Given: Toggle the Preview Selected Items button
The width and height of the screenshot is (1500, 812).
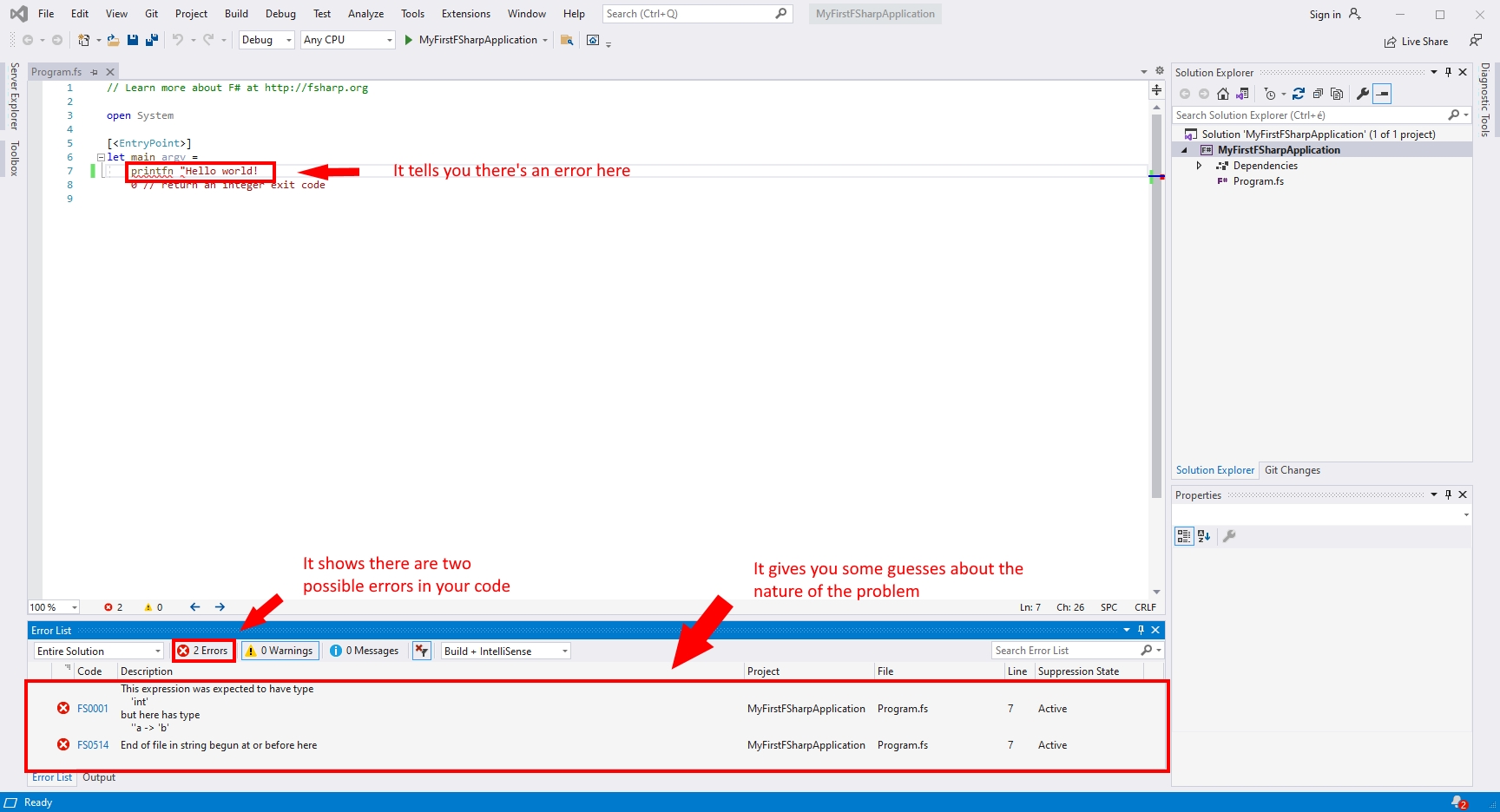Looking at the screenshot, I should pos(1383,94).
